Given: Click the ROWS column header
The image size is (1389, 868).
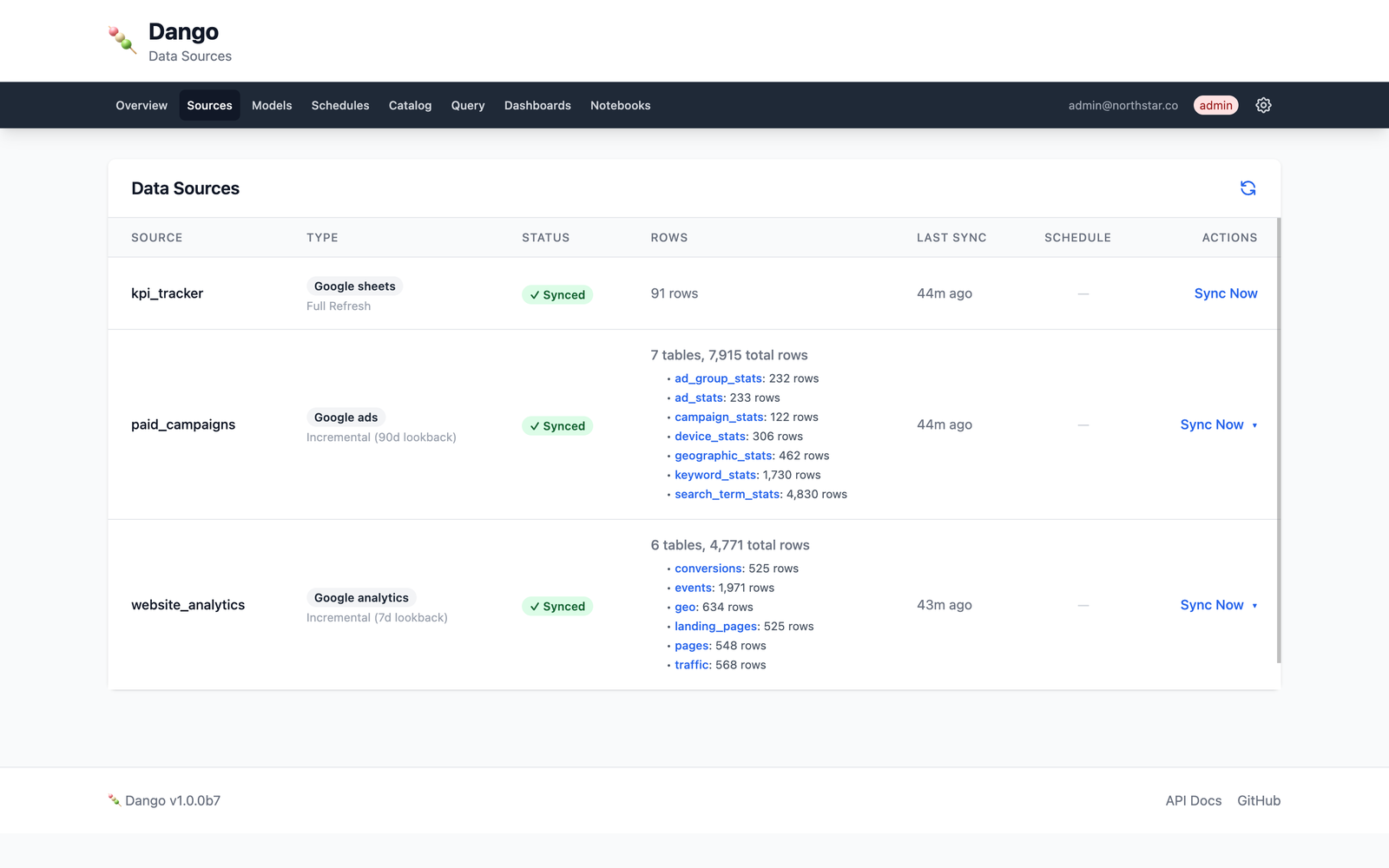Looking at the screenshot, I should tap(669, 237).
